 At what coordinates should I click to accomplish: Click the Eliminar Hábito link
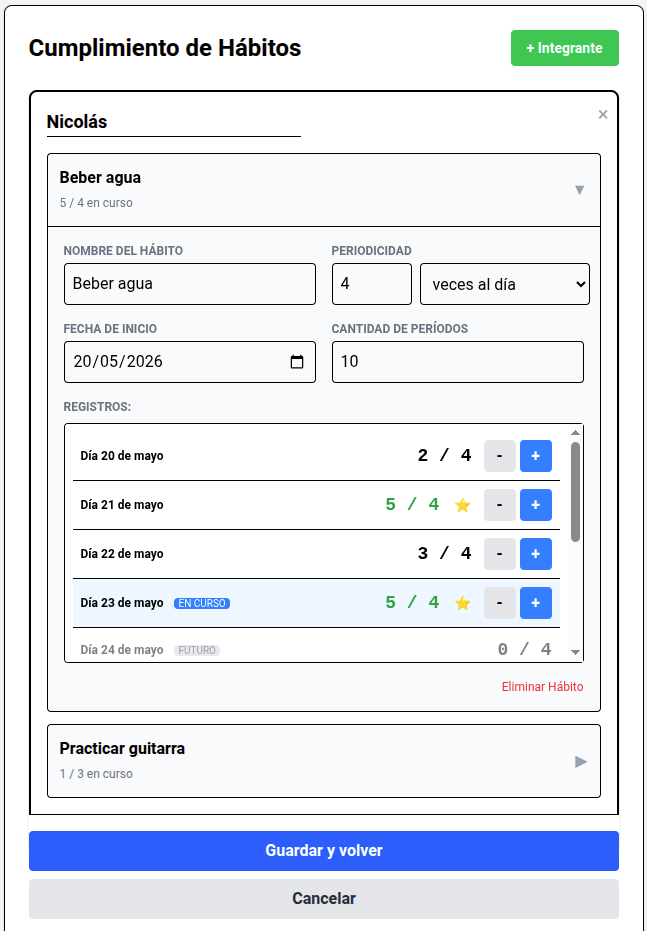tap(543, 687)
